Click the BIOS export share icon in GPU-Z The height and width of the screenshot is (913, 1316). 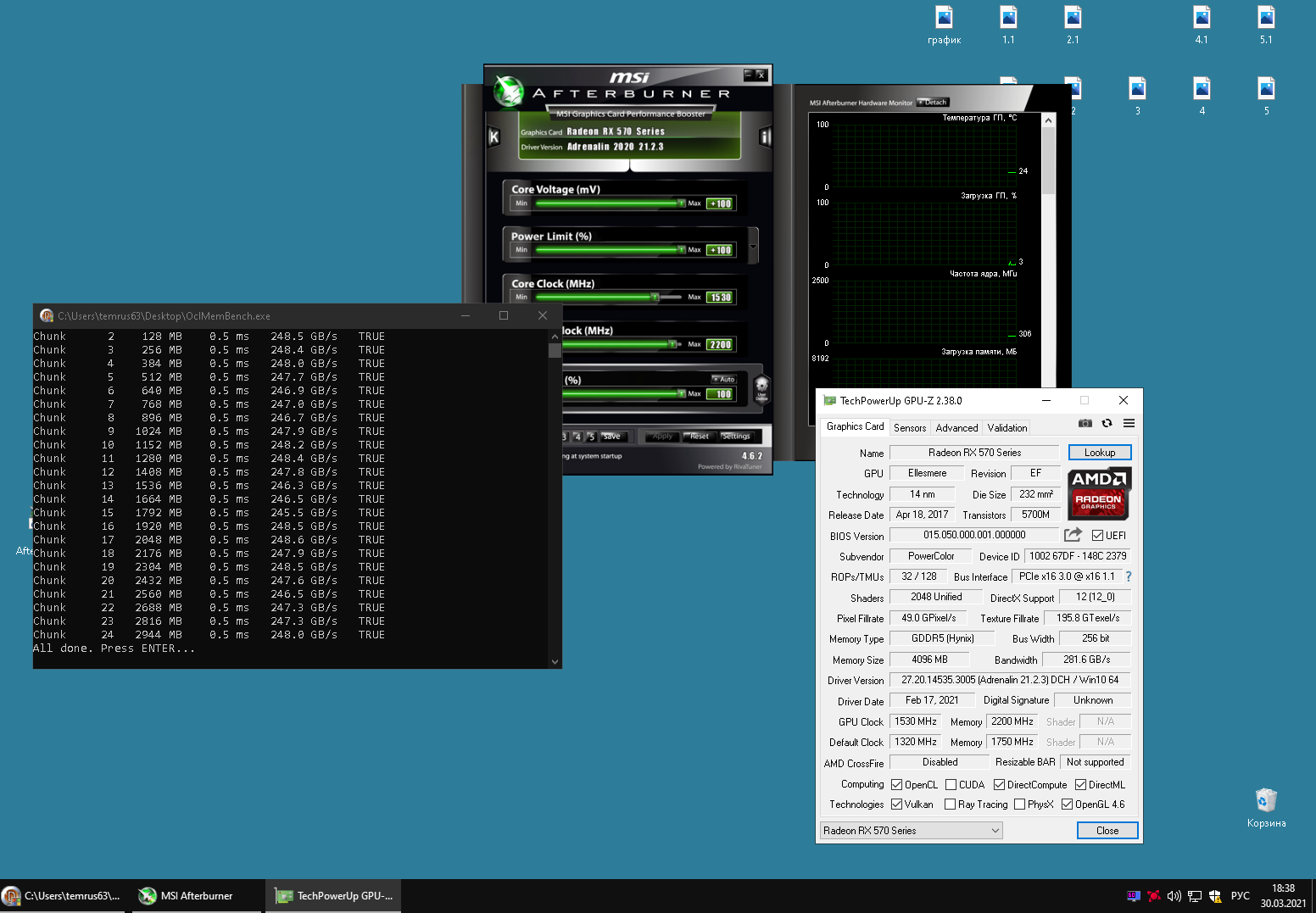[x=1073, y=535]
